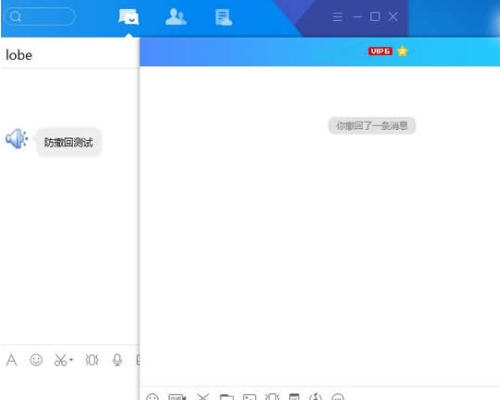Image resolution: width=500 pixels, height=400 pixels.
Task: Click the GIF icon in the right chat's bottom toolbar
Action: [177, 397]
